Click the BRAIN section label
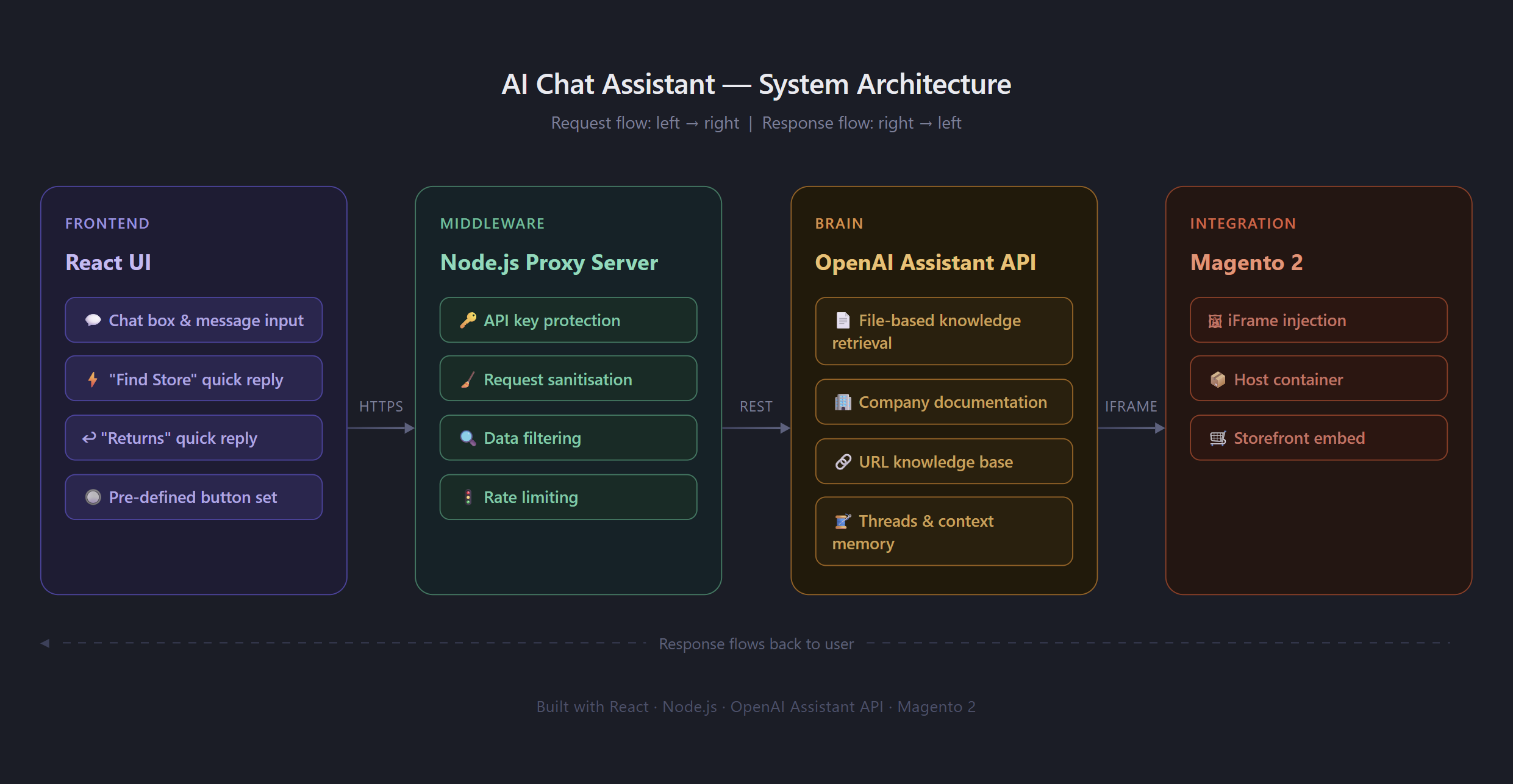 click(x=839, y=224)
